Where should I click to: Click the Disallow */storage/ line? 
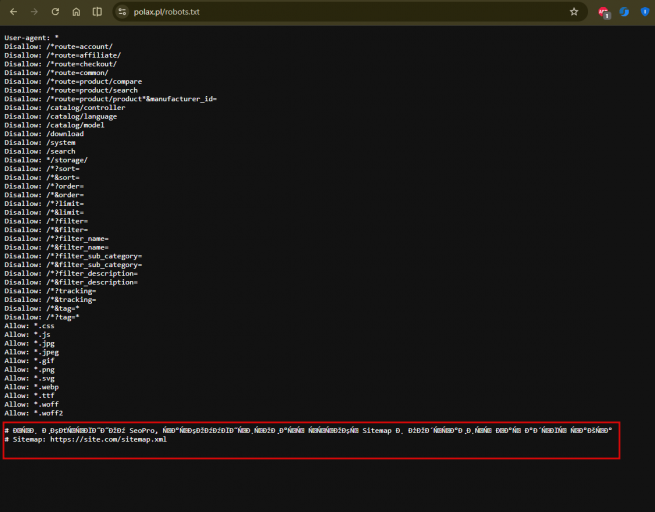46,160
